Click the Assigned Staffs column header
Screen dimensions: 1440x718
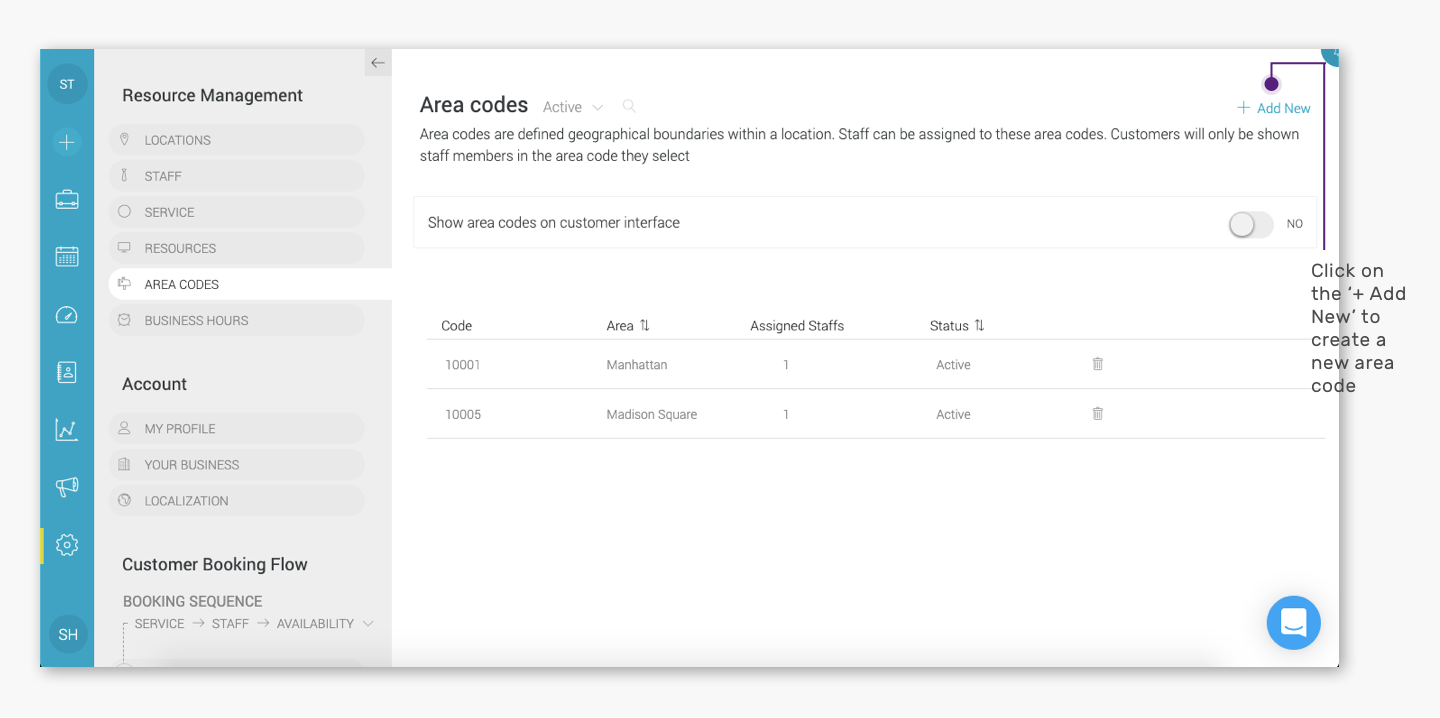coord(797,326)
